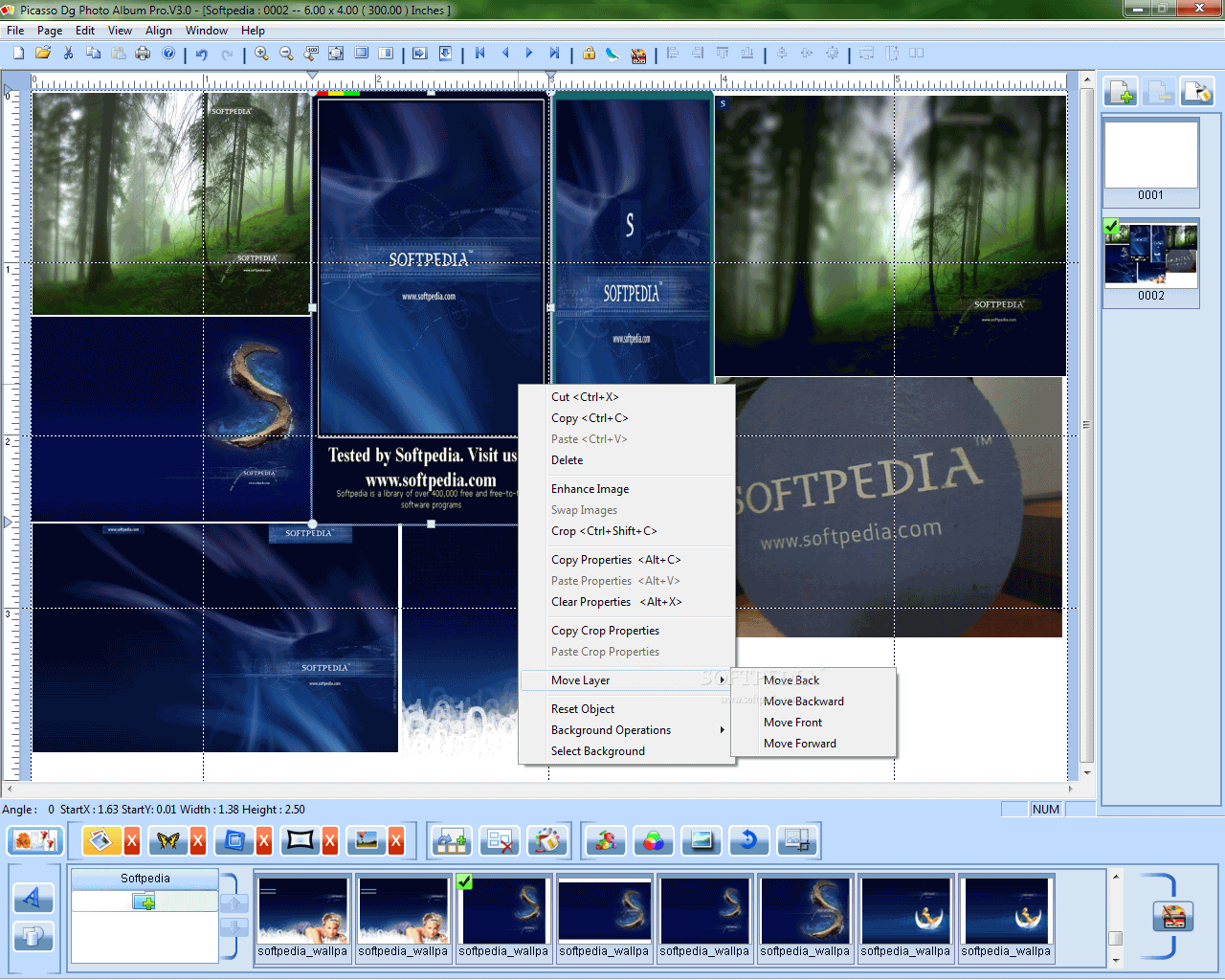Select the first softpedia_wallpa thumbnail in the tray
This screenshot has height=980, width=1225.
pos(302,917)
